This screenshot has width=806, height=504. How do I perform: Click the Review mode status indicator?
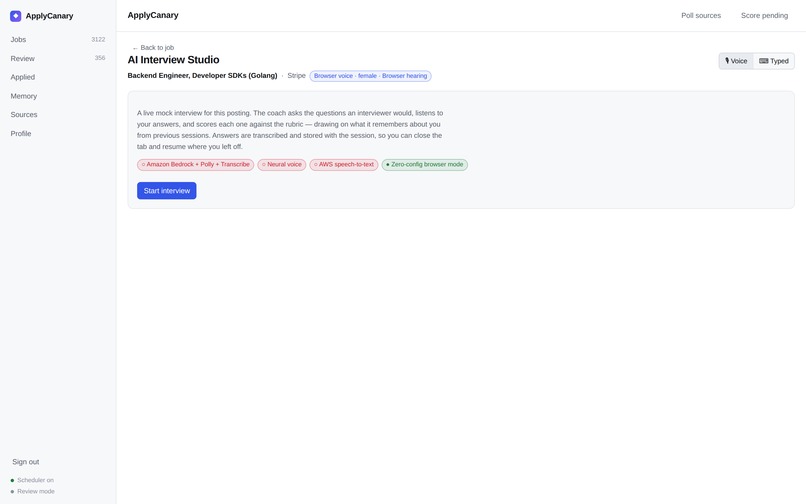point(32,491)
